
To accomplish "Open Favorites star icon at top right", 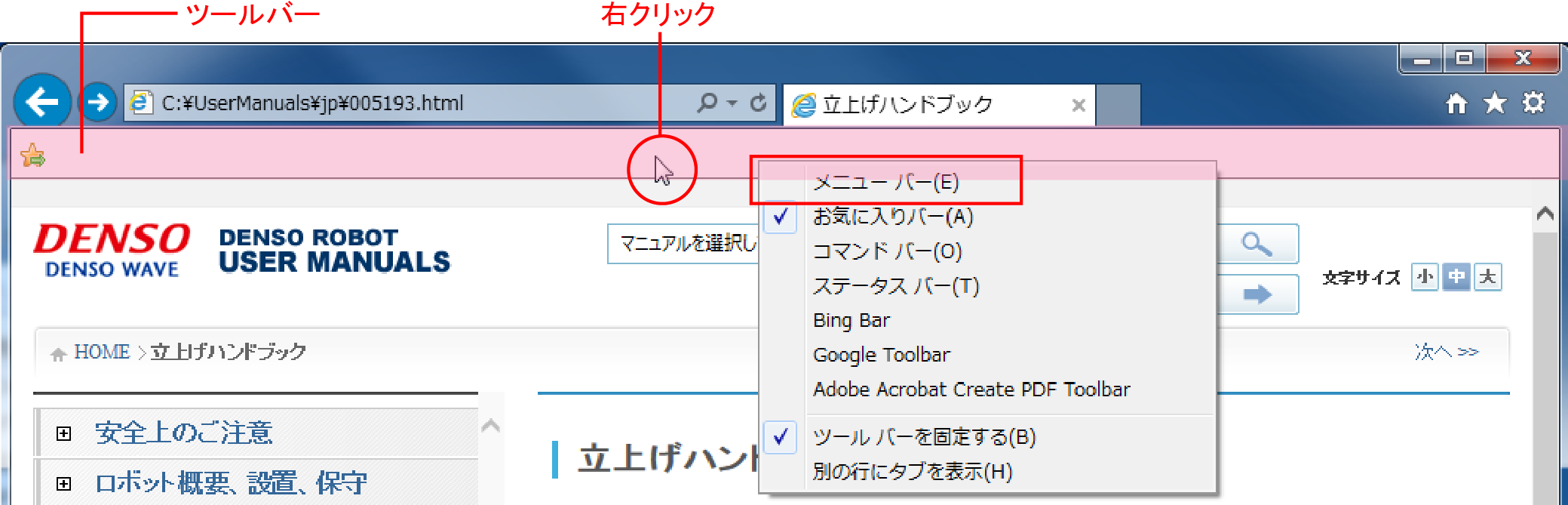I will pos(1494,103).
